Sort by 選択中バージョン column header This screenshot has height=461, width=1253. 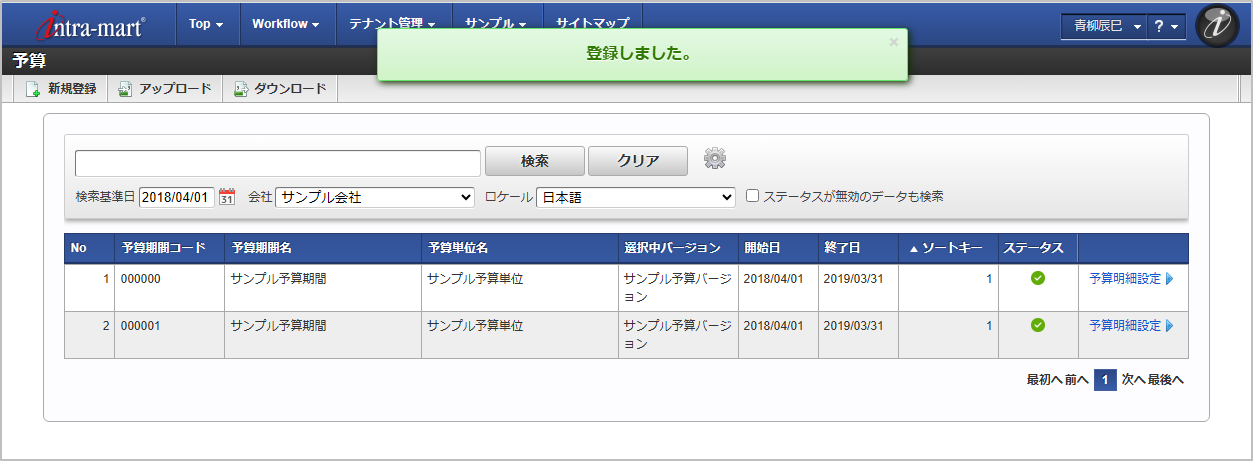678,248
